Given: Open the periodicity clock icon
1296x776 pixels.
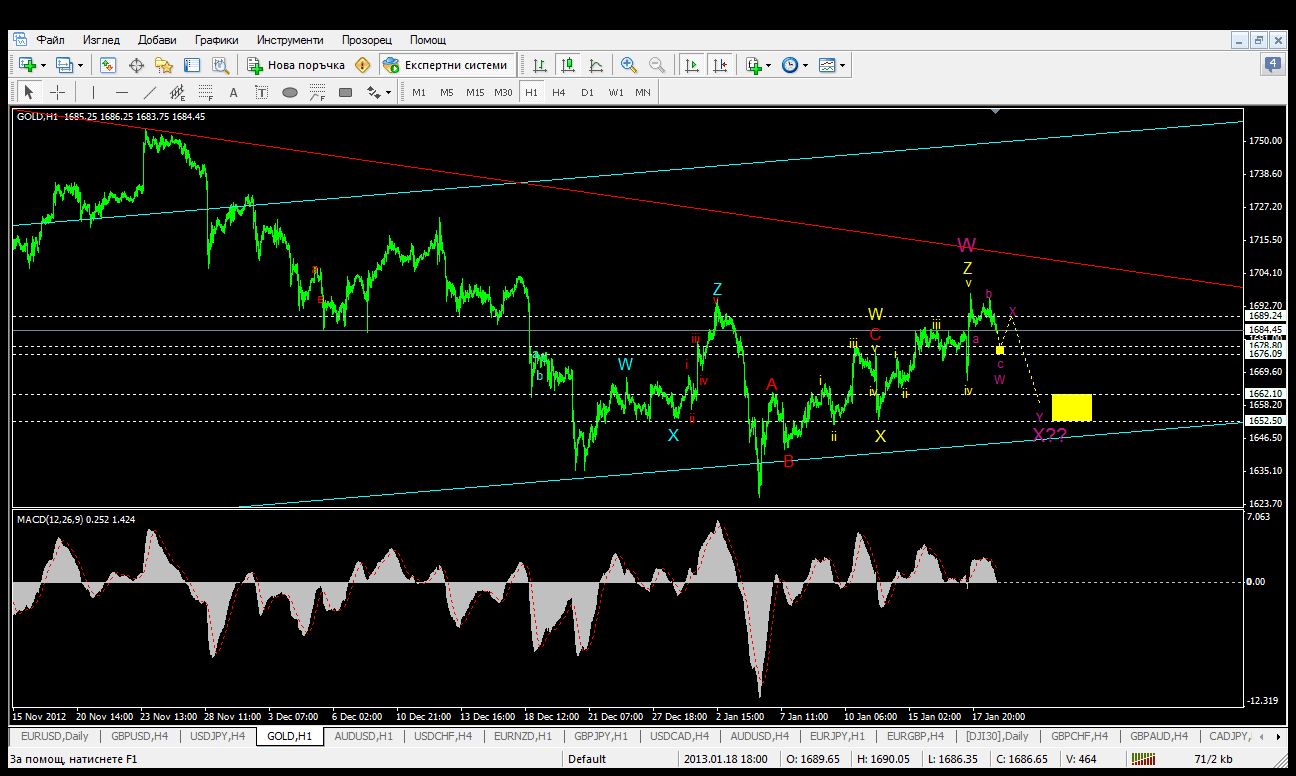Looking at the screenshot, I should 790,65.
